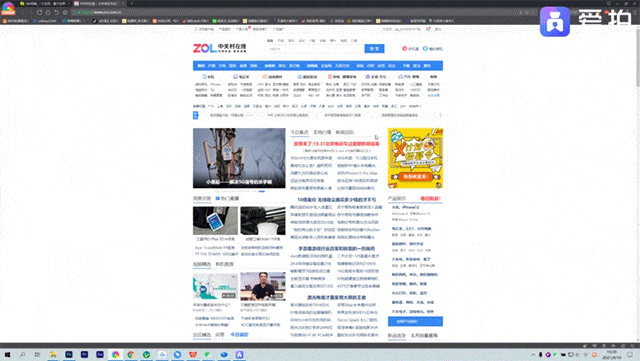
Task: Launch Photoshop from the taskbar
Action: [69, 355]
